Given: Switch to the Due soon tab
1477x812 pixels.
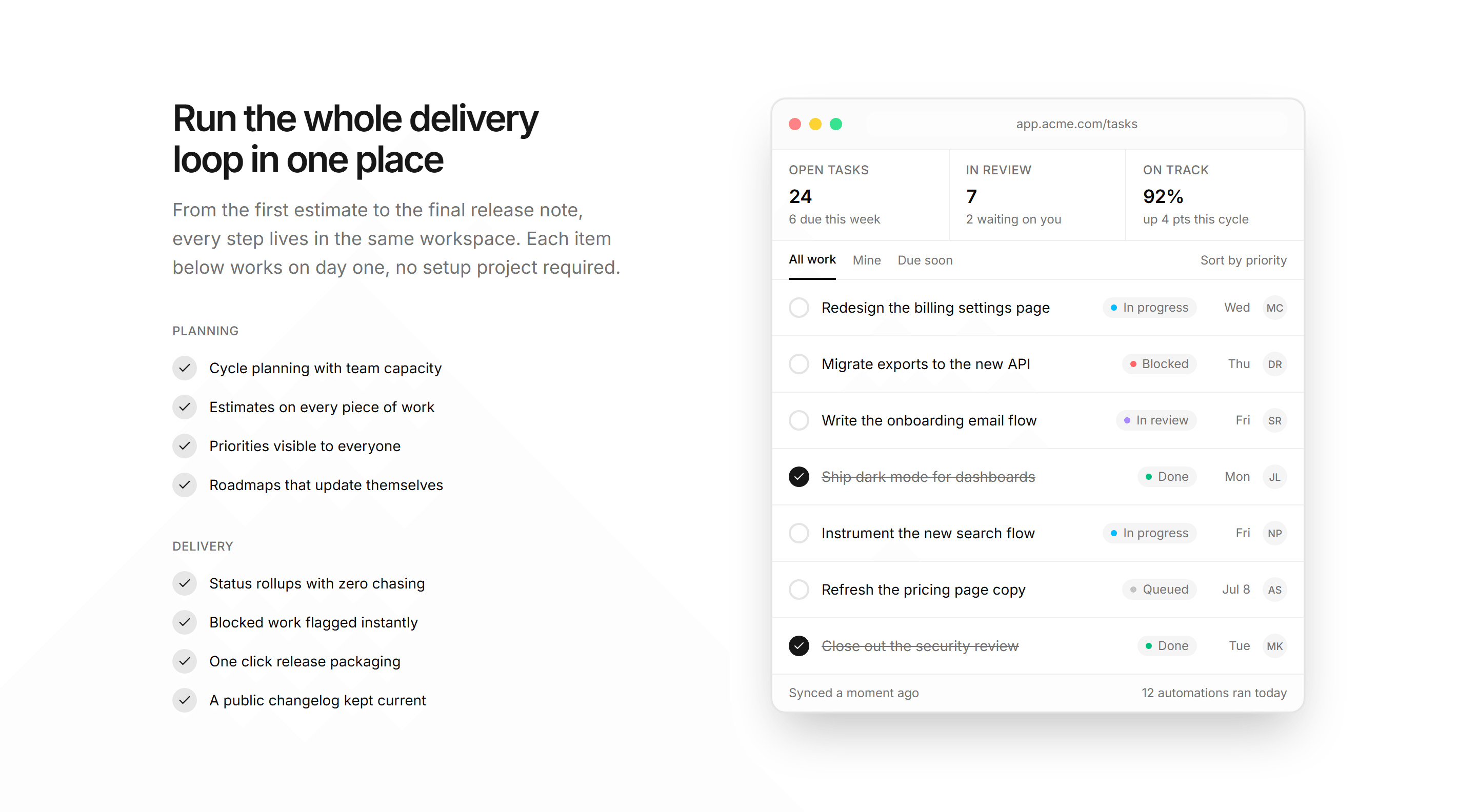Looking at the screenshot, I should (925, 260).
